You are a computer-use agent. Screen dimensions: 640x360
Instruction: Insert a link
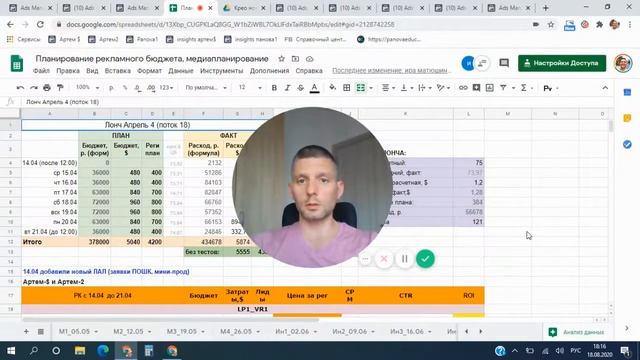click(463, 88)
